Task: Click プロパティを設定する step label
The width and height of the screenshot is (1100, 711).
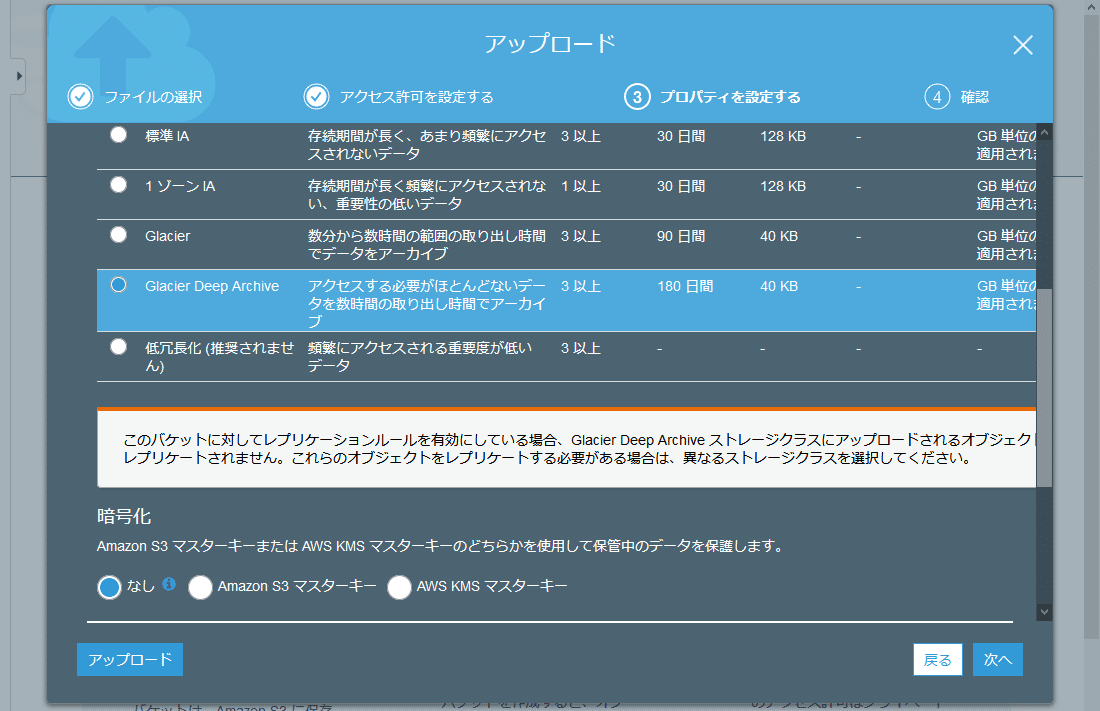Action: click(x=730, y=97)
